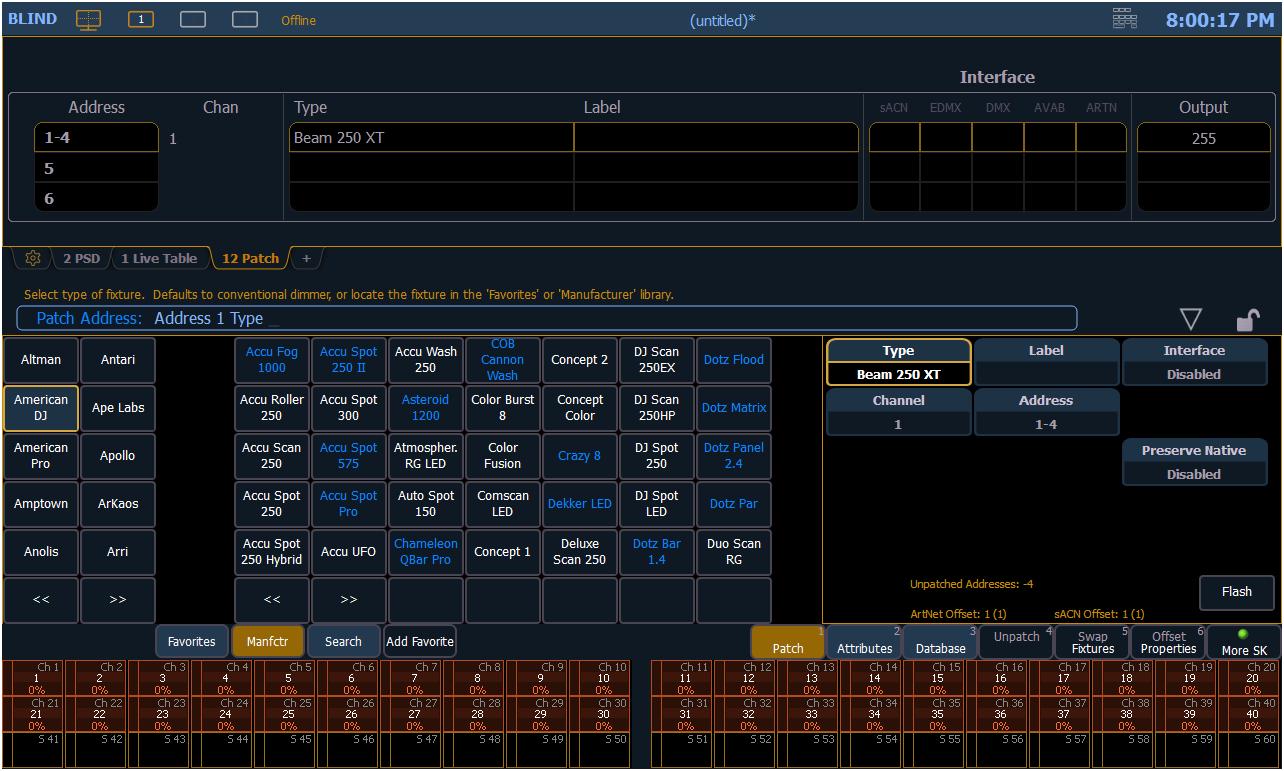This screenshot has height=771, width=1284.
Task: Click Swap Fixtures softkey
Action: (1093, 642)
